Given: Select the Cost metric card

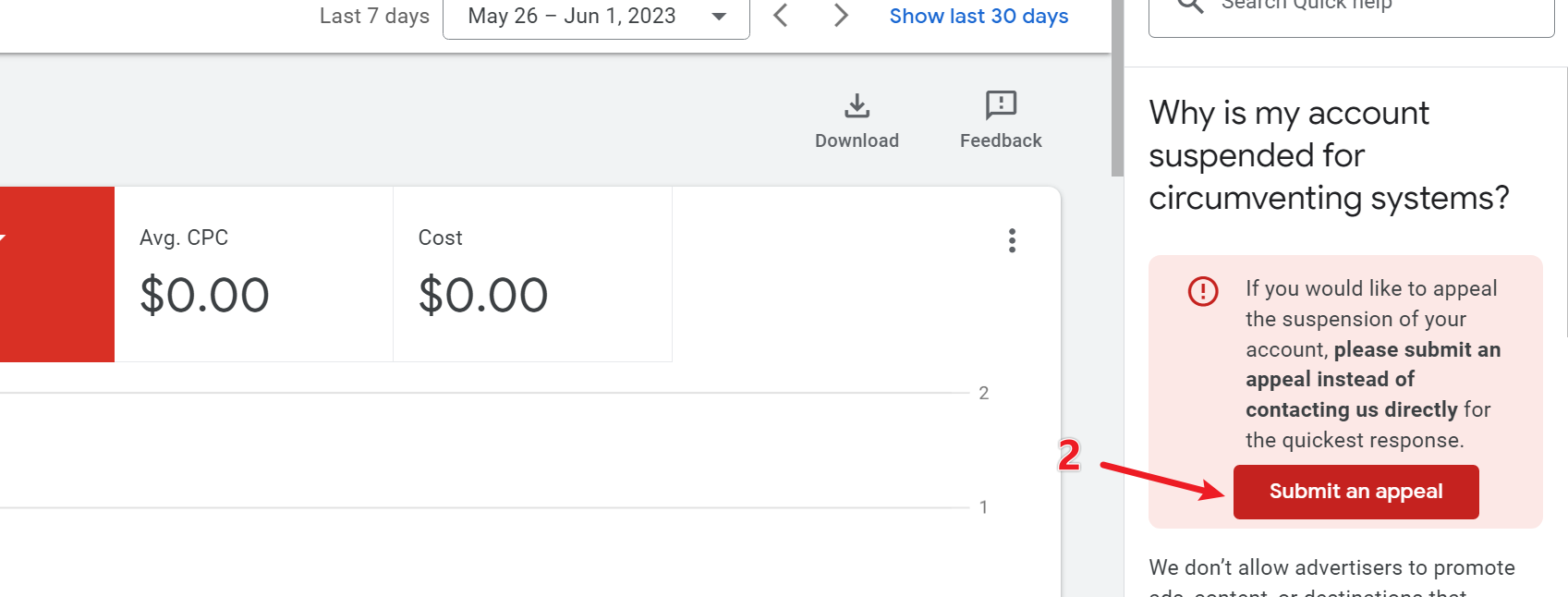Looking at the screenshot, I should [532, 274].
